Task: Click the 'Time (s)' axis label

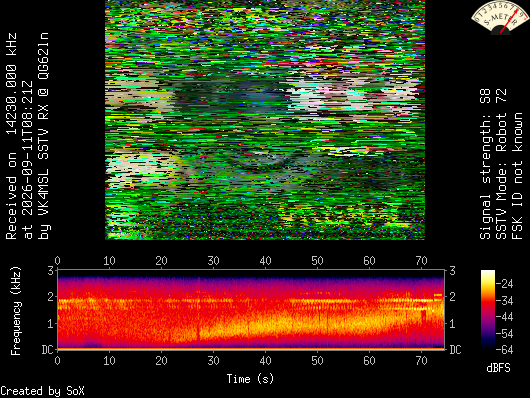Action: pos(250,379)
